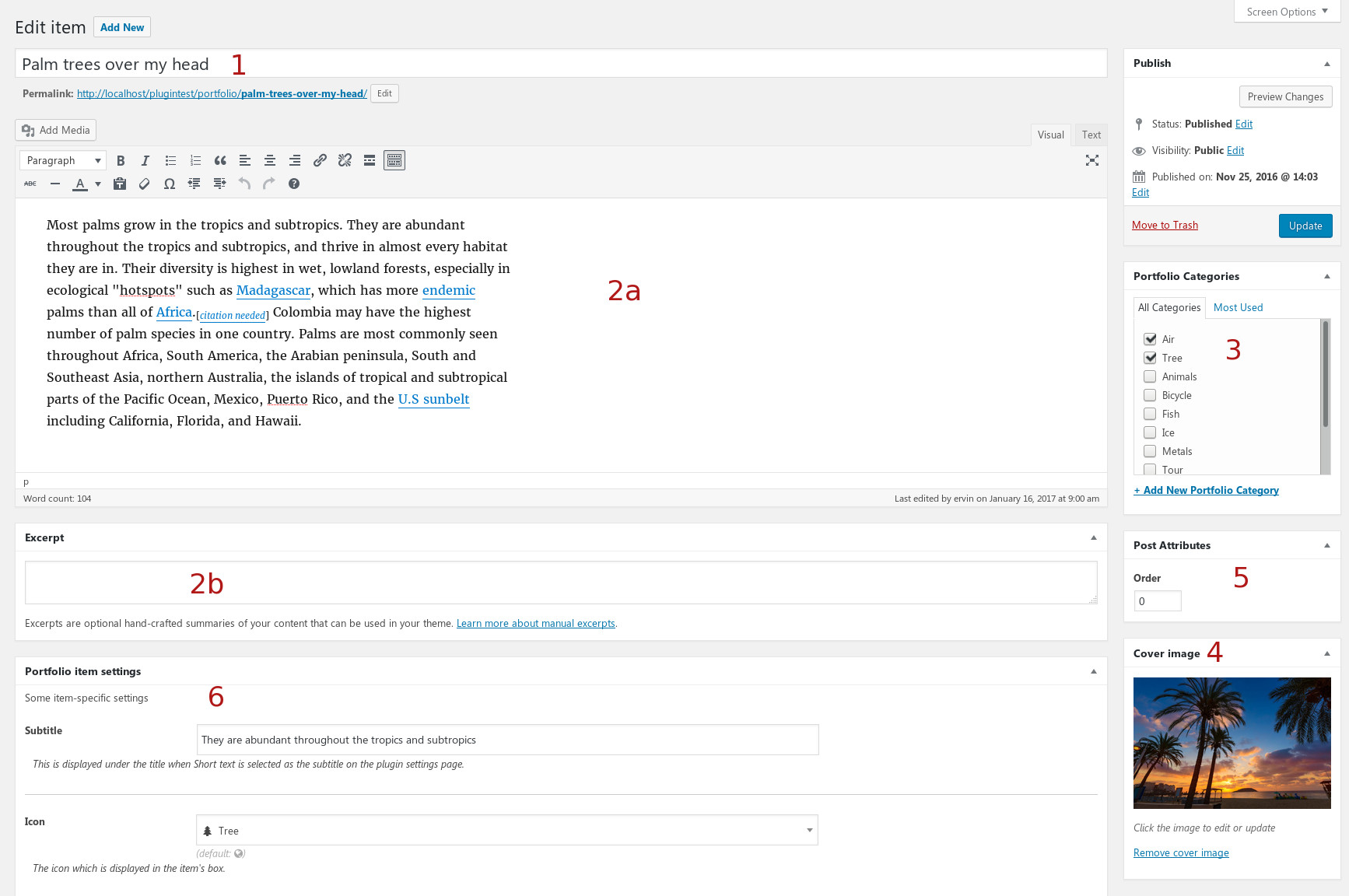Click the Order number field
Screen dimensions: 1349x896
1158,600
